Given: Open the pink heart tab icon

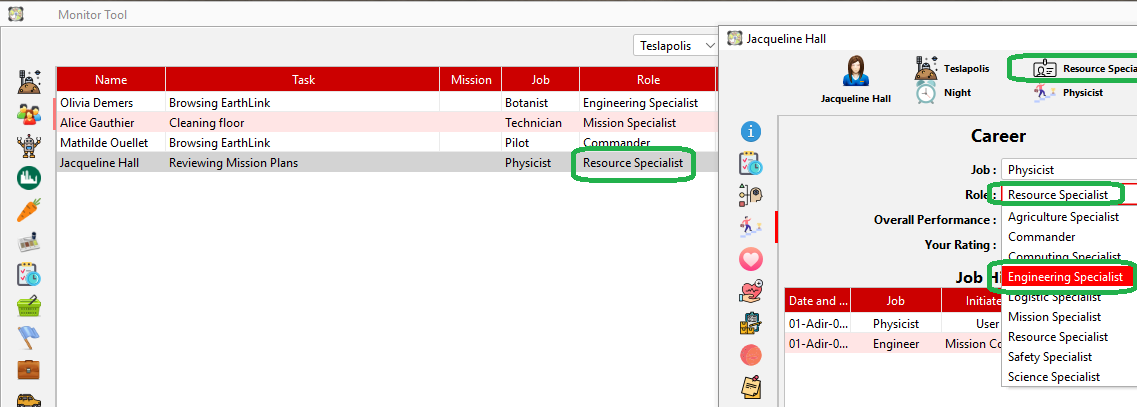Looking at the screenshot, I should [x=751, y=258].
